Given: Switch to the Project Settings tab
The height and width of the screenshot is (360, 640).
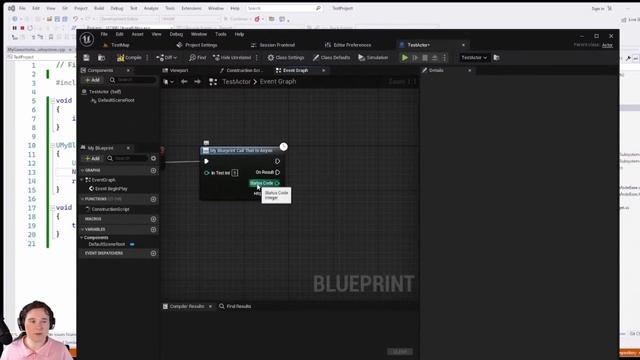Looking at the screenshot, I should [x=197, y=45].
